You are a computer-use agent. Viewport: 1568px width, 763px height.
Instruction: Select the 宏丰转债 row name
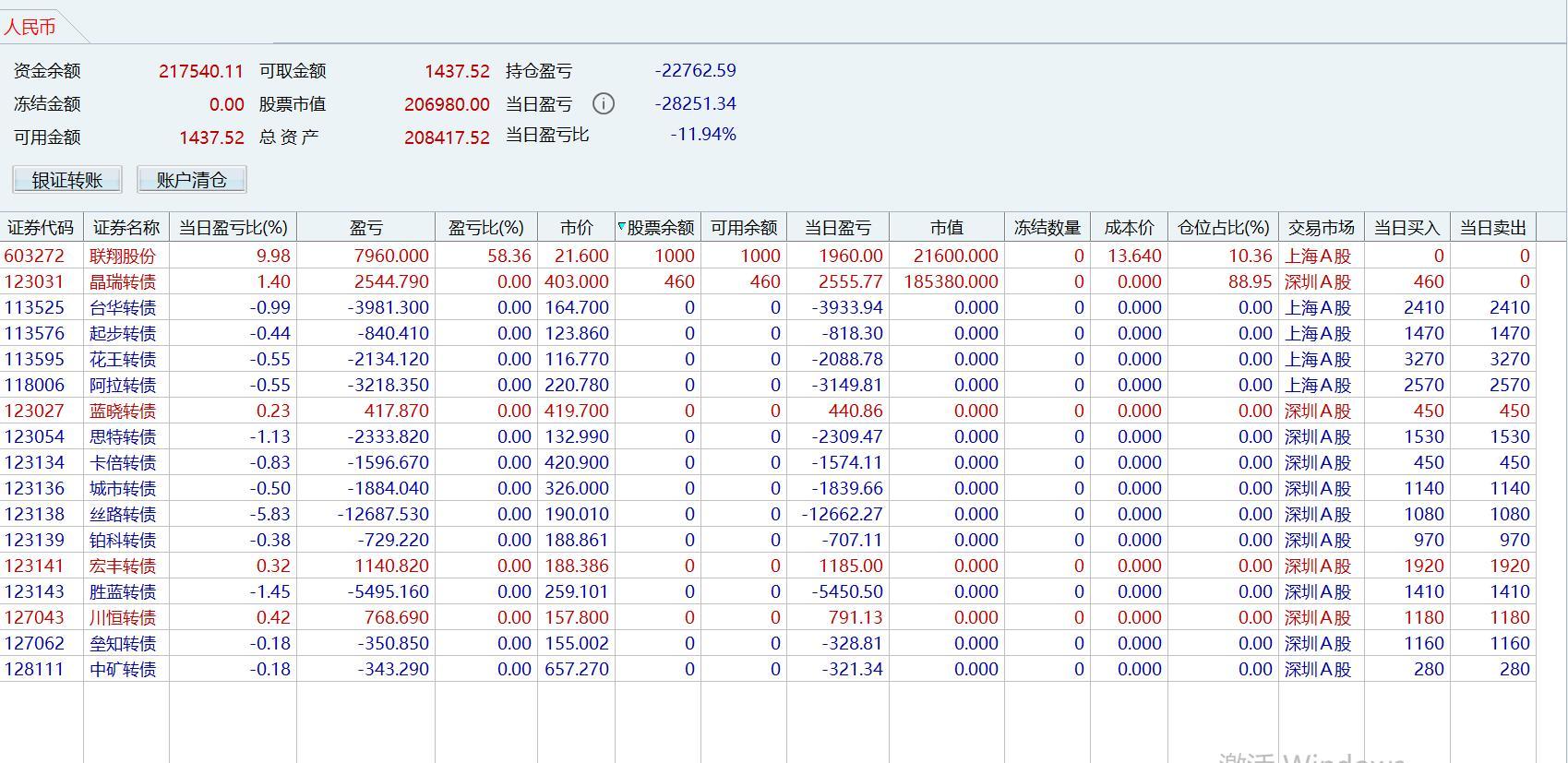click(123, 566)
